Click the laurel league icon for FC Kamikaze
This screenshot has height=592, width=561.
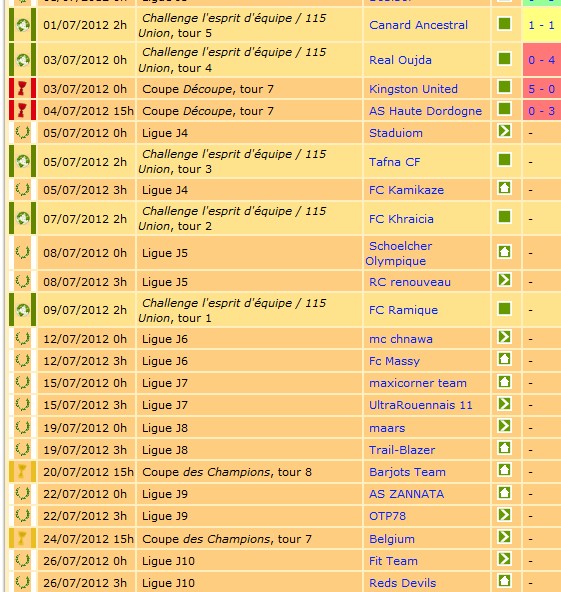click(x=22, y=189)
